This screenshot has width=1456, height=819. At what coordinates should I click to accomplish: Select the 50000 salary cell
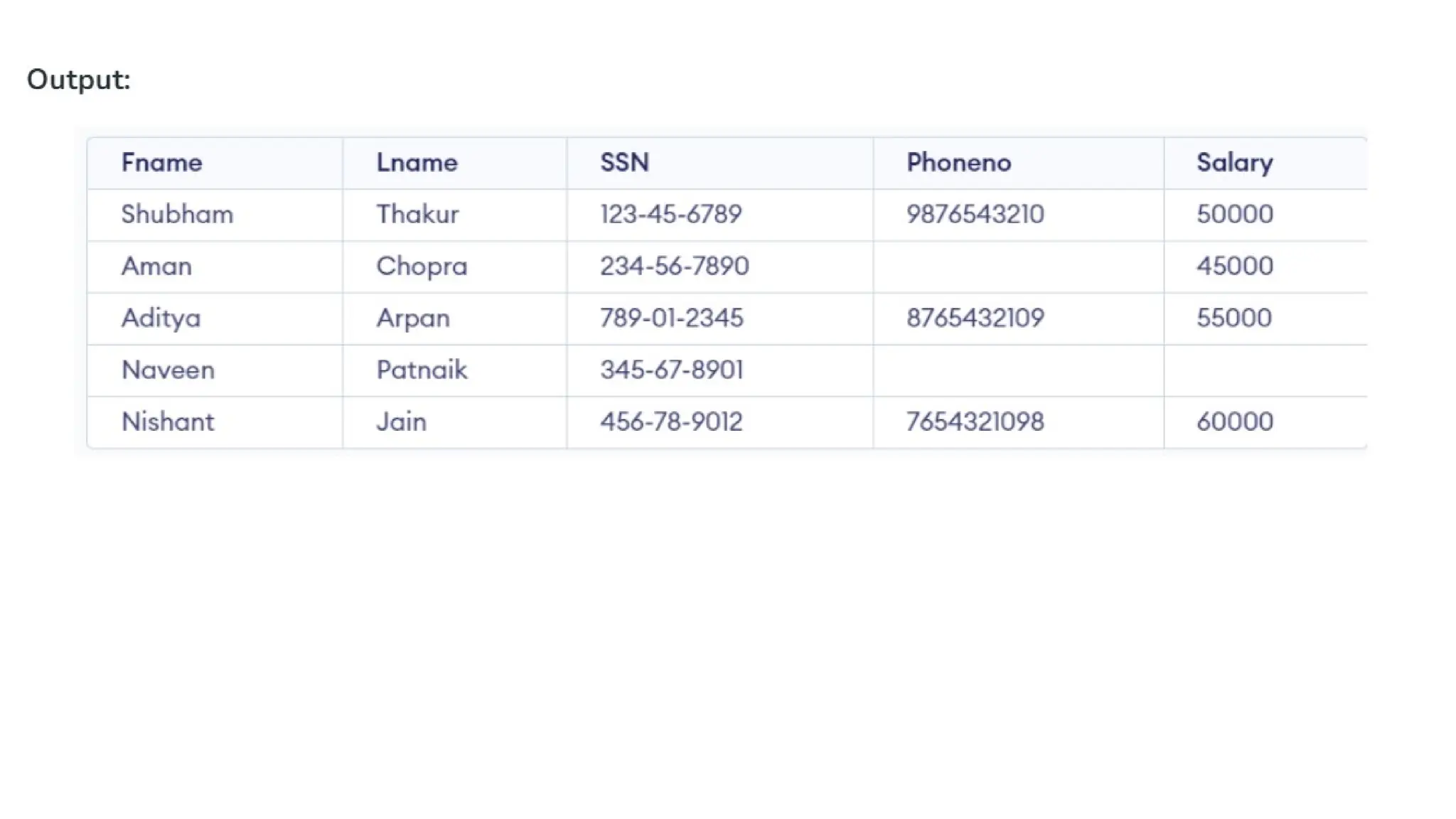[1234, 214]
